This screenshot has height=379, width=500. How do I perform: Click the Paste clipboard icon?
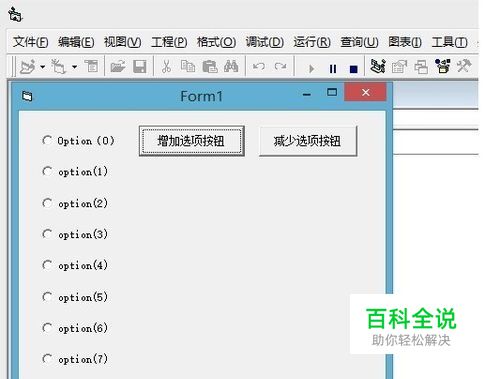point(210,66)
